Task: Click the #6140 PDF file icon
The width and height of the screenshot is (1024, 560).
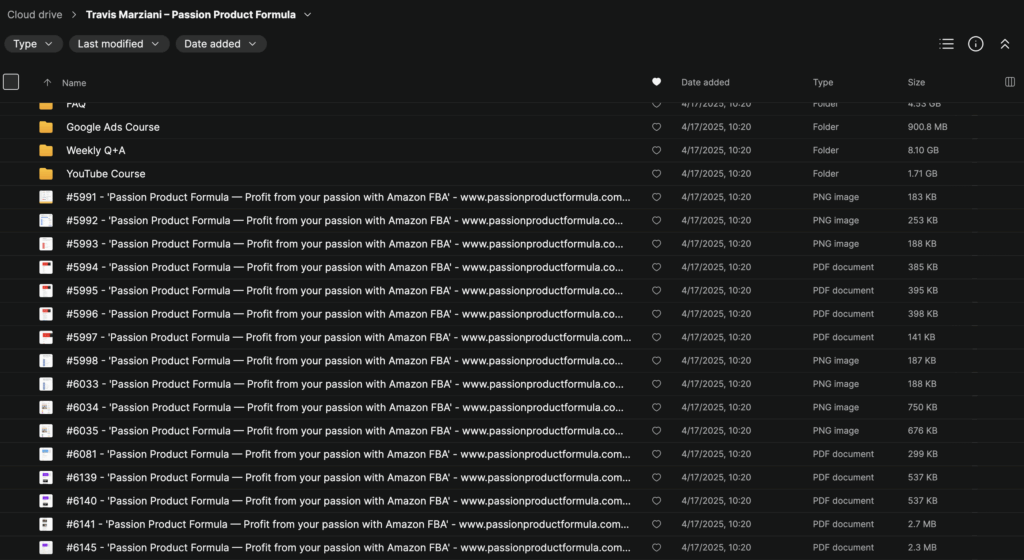Action: click(46, 501)
